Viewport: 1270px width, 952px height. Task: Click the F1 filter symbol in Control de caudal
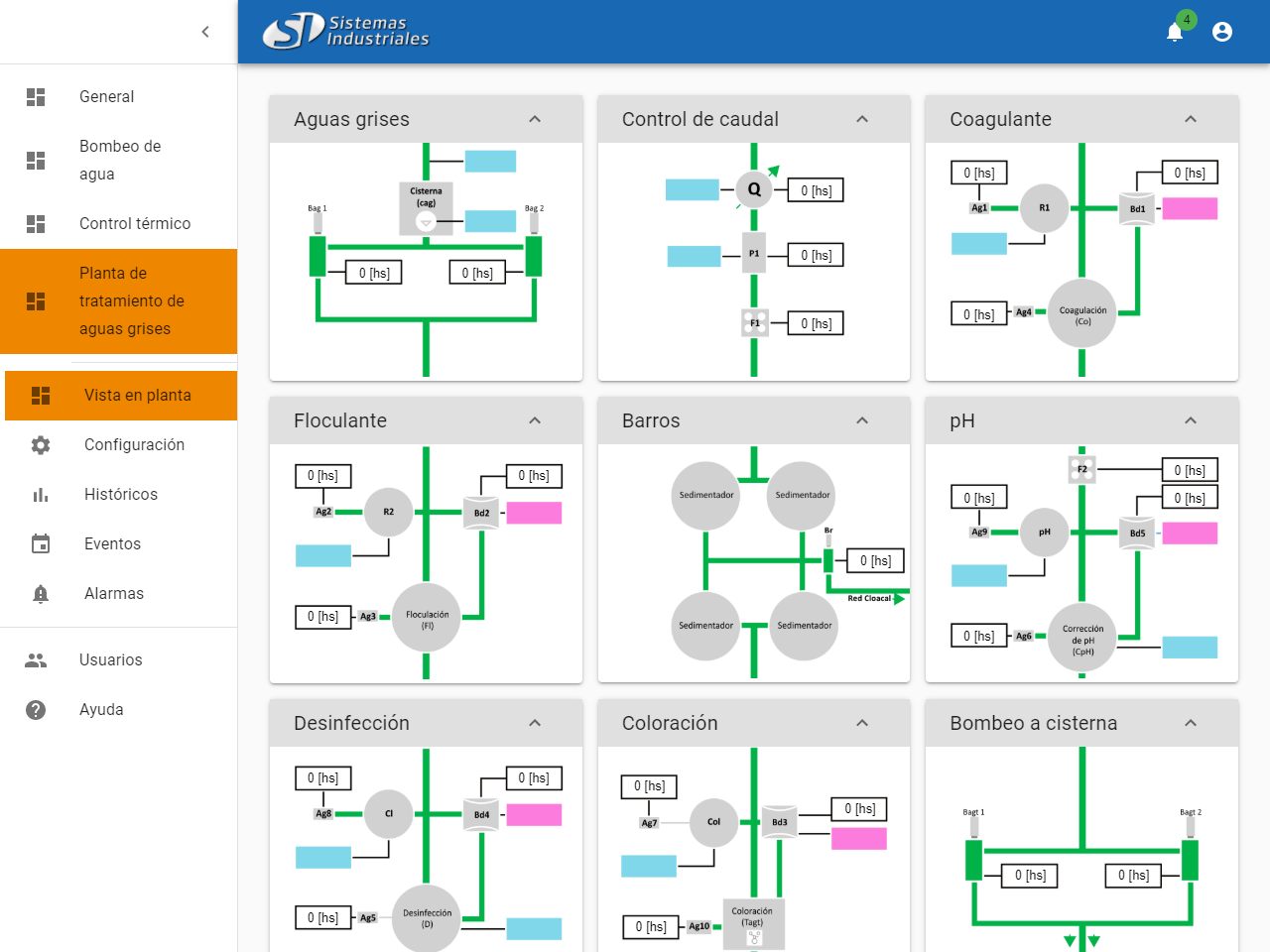(x=754, y=323)
